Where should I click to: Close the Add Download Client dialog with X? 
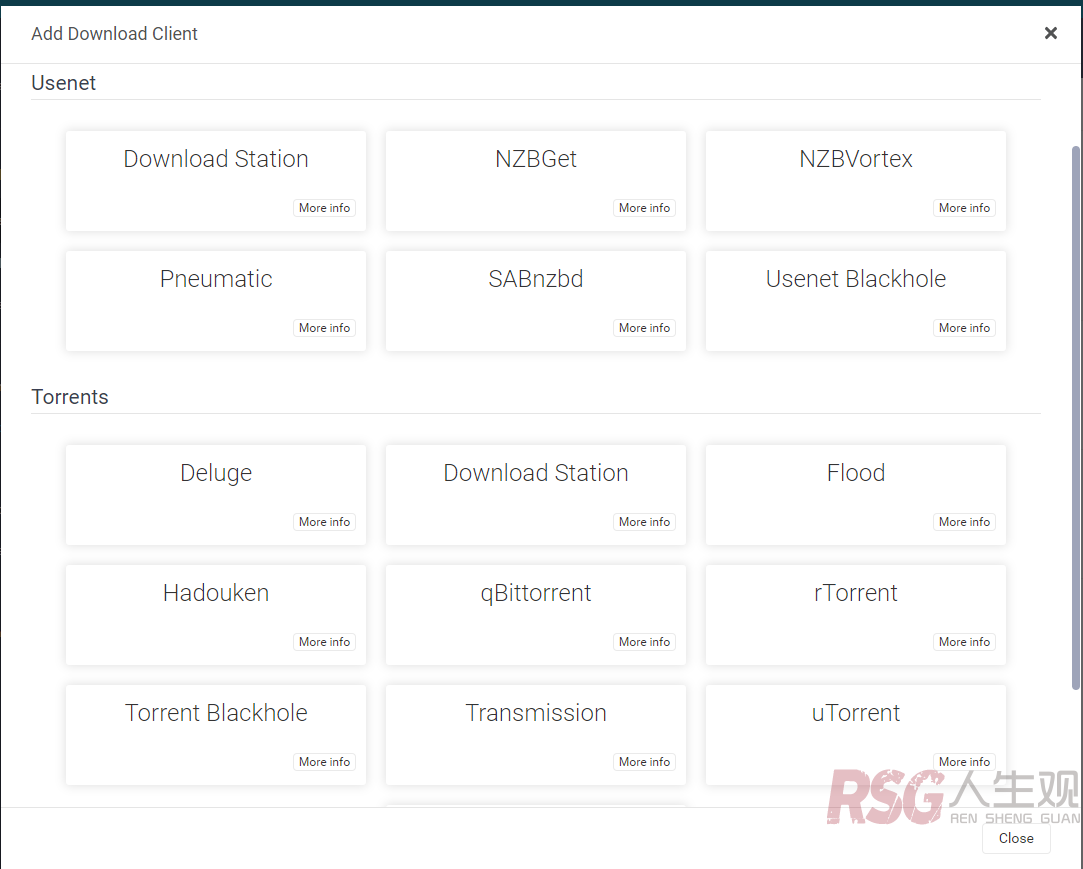point(1051,33)
